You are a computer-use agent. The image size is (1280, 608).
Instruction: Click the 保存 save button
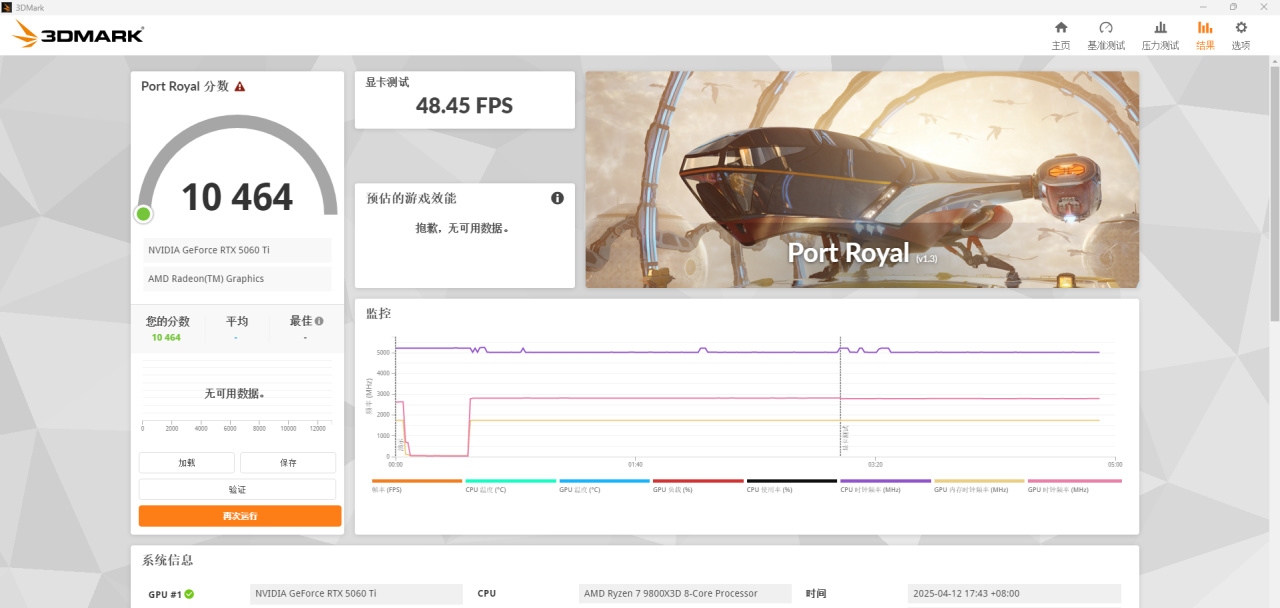click(288, 463)
